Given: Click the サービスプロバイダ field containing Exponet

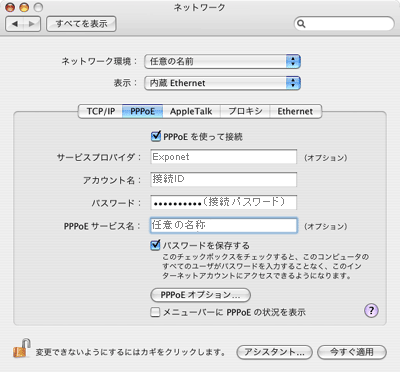Looking at the screenshot, I should [x=223, y=157].
